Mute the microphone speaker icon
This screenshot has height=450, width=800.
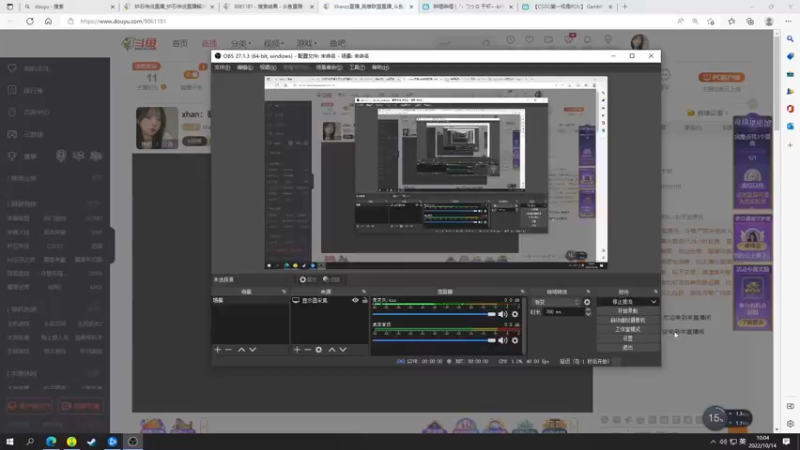(x=503, y=314)
